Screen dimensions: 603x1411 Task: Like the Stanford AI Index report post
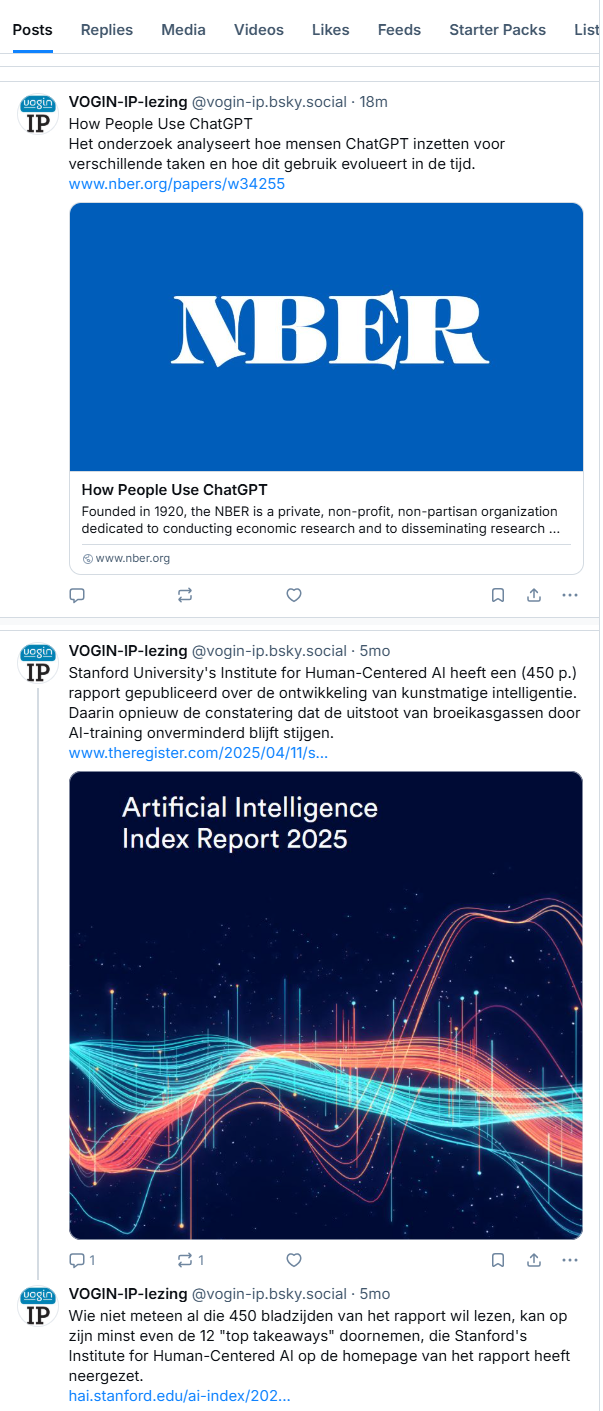[x=294, y=1260]
